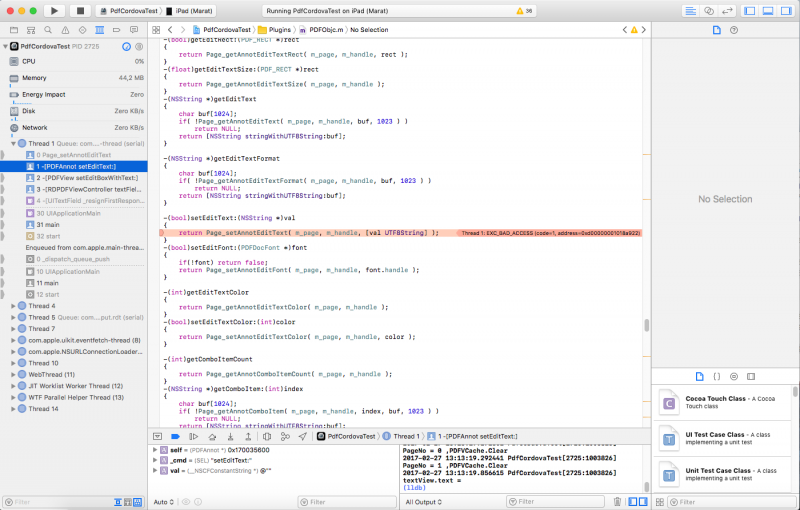The image size is (800, 510).
Task: Stop the running app
Action: click(79, 10)
